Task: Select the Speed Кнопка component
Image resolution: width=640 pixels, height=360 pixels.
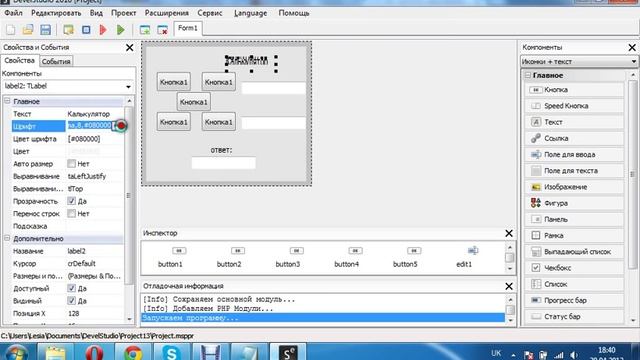Action: coord(574,106)
